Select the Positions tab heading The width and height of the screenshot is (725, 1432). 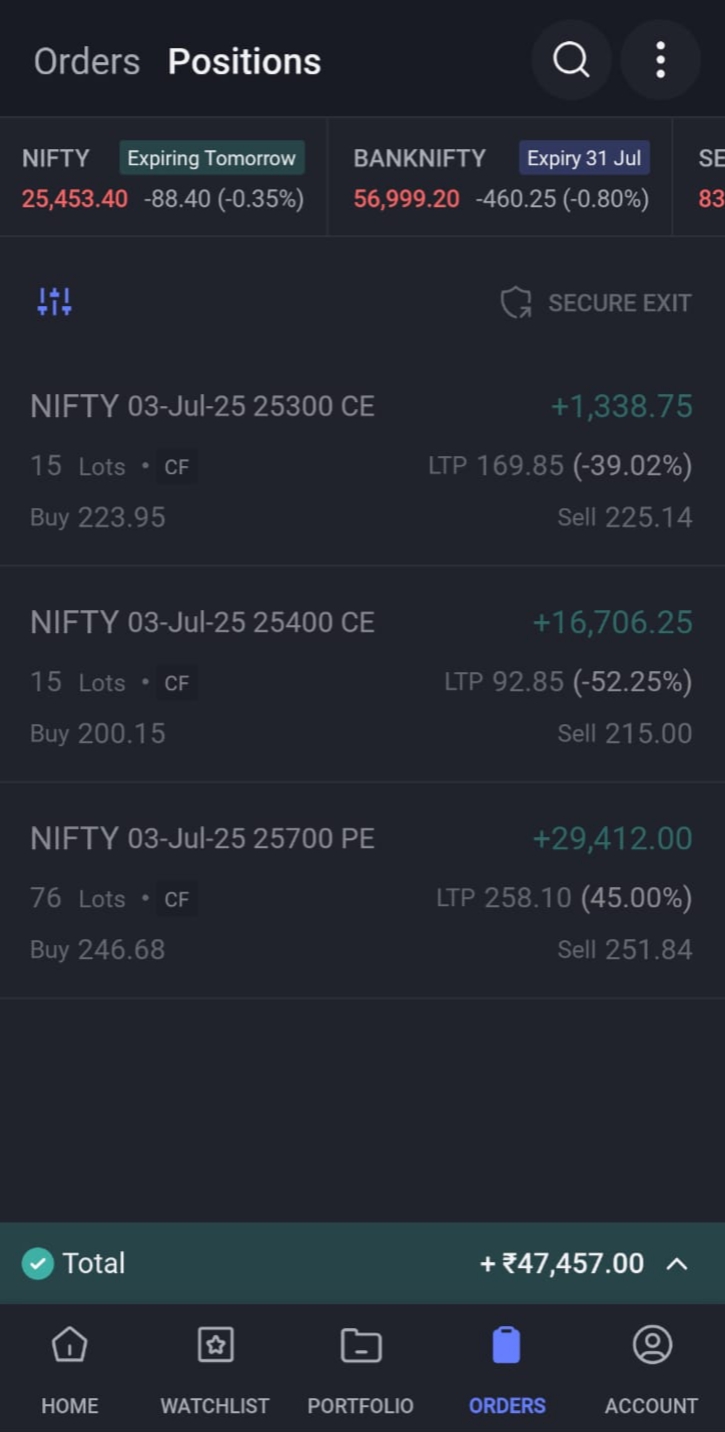click(244, 61)
